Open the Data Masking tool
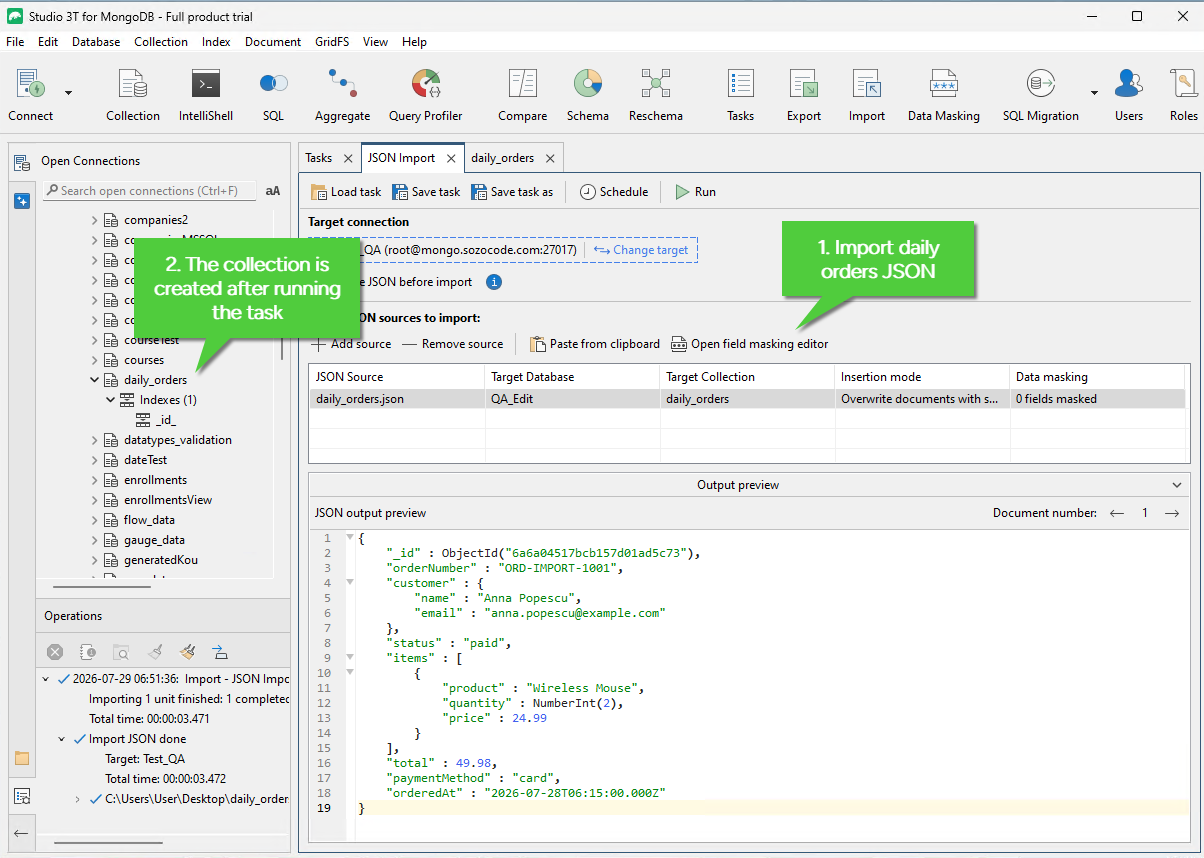 tap(944, 95)
